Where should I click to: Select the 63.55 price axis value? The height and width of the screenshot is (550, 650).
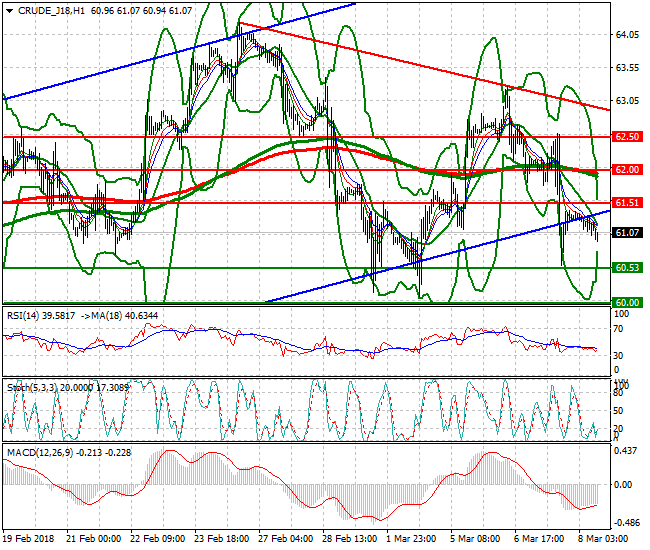click(627, 68)
